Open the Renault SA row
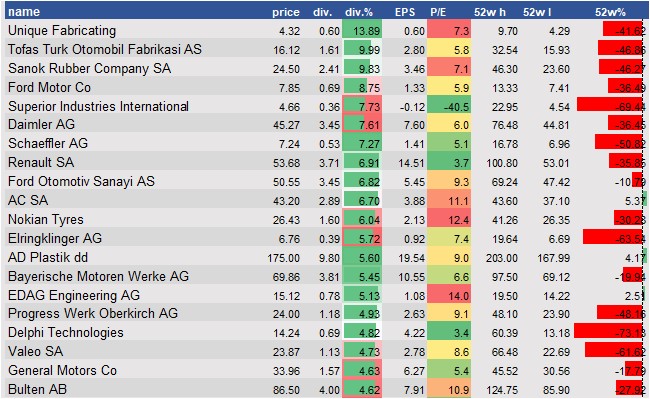This screenshot has height=399, width=650. (325, 162)
